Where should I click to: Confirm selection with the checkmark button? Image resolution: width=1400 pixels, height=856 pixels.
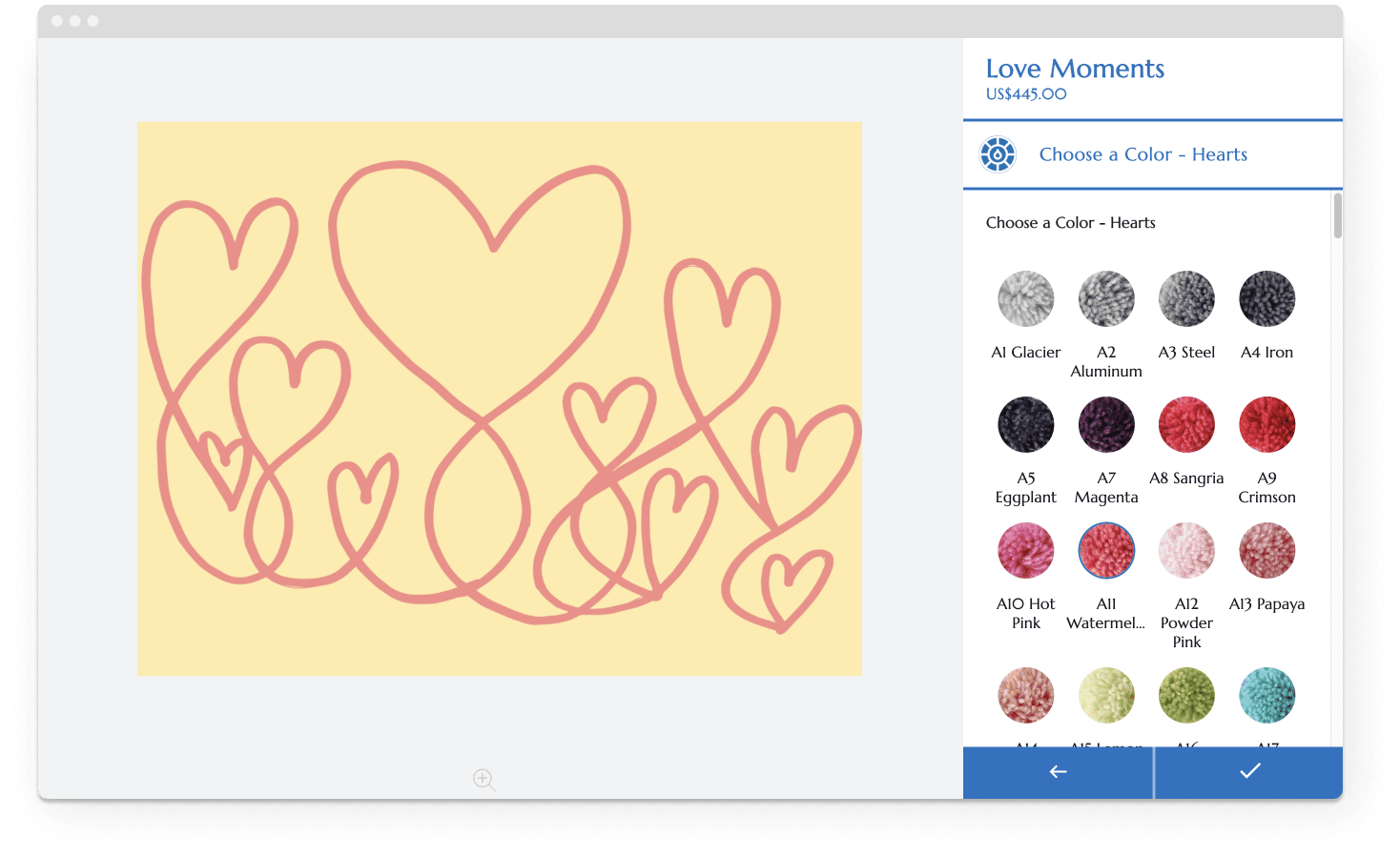1249,772
